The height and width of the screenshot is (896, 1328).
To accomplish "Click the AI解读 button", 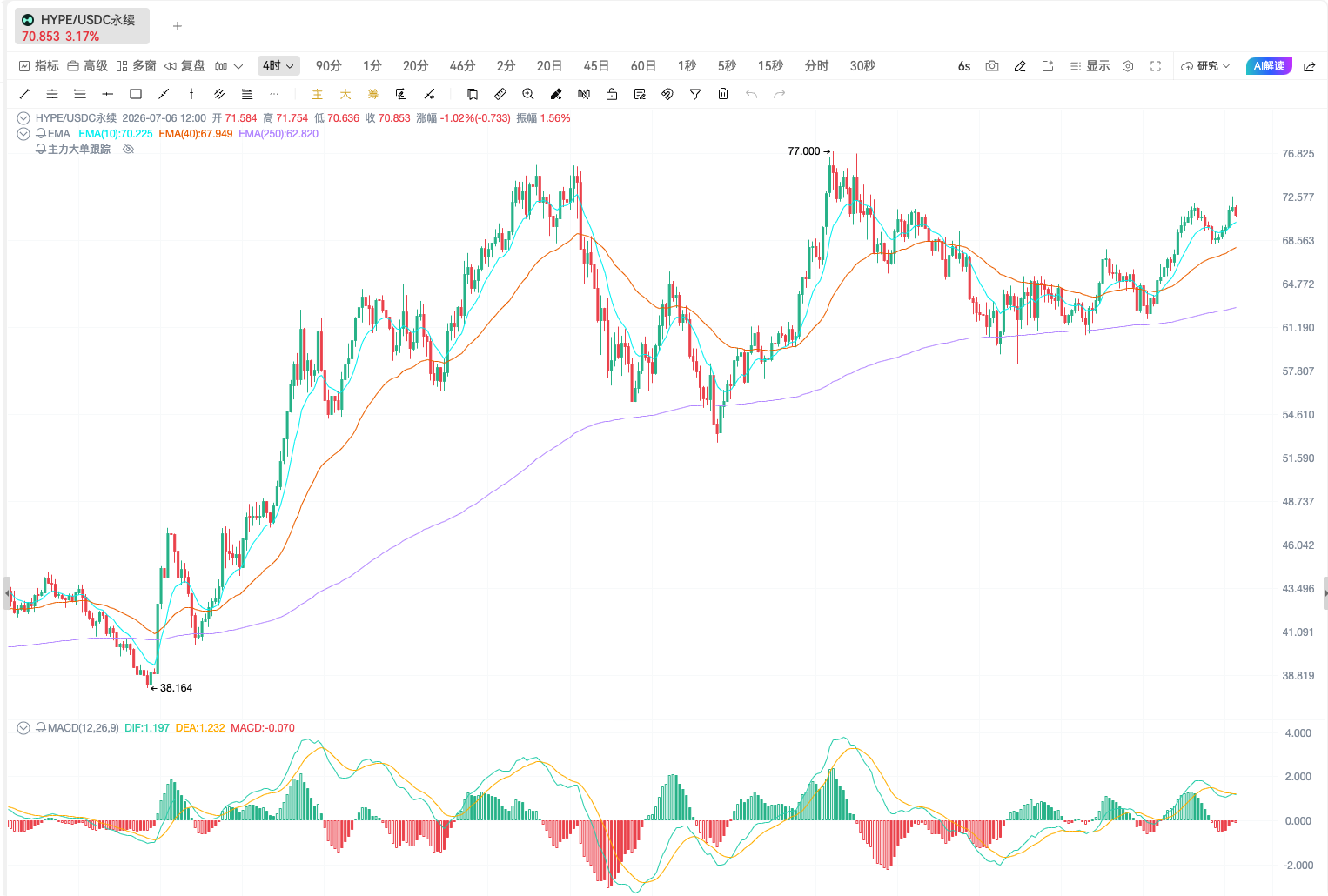I will pyautogui.click(x=1269, y=66).
